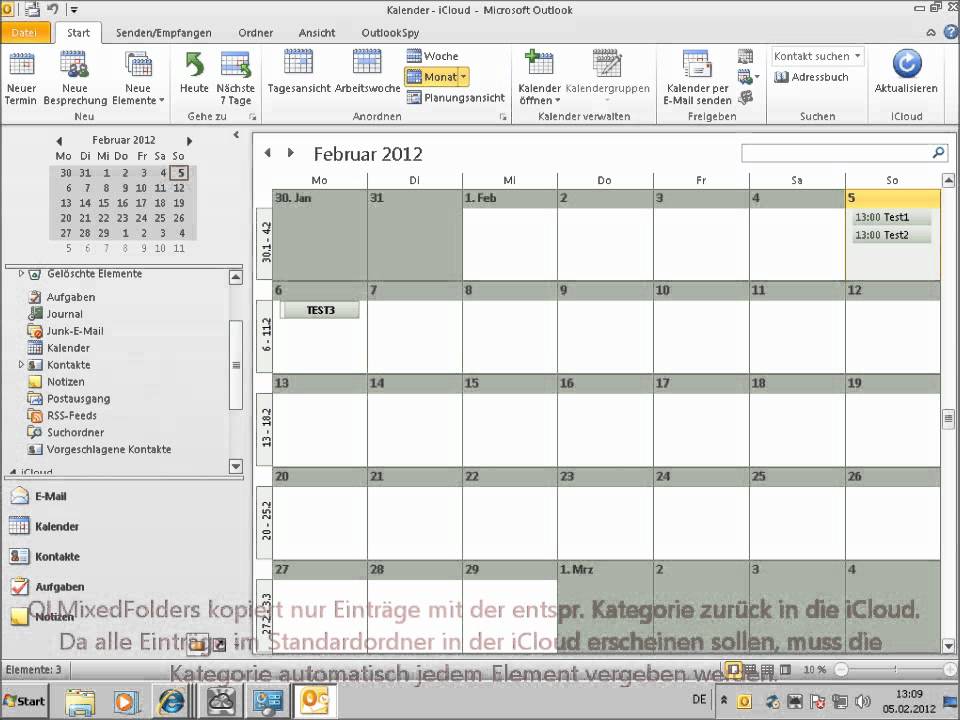This screenshot has width=960, height=720.
Task: Switch to Arbeitswoche view
Action: (367, 72)
